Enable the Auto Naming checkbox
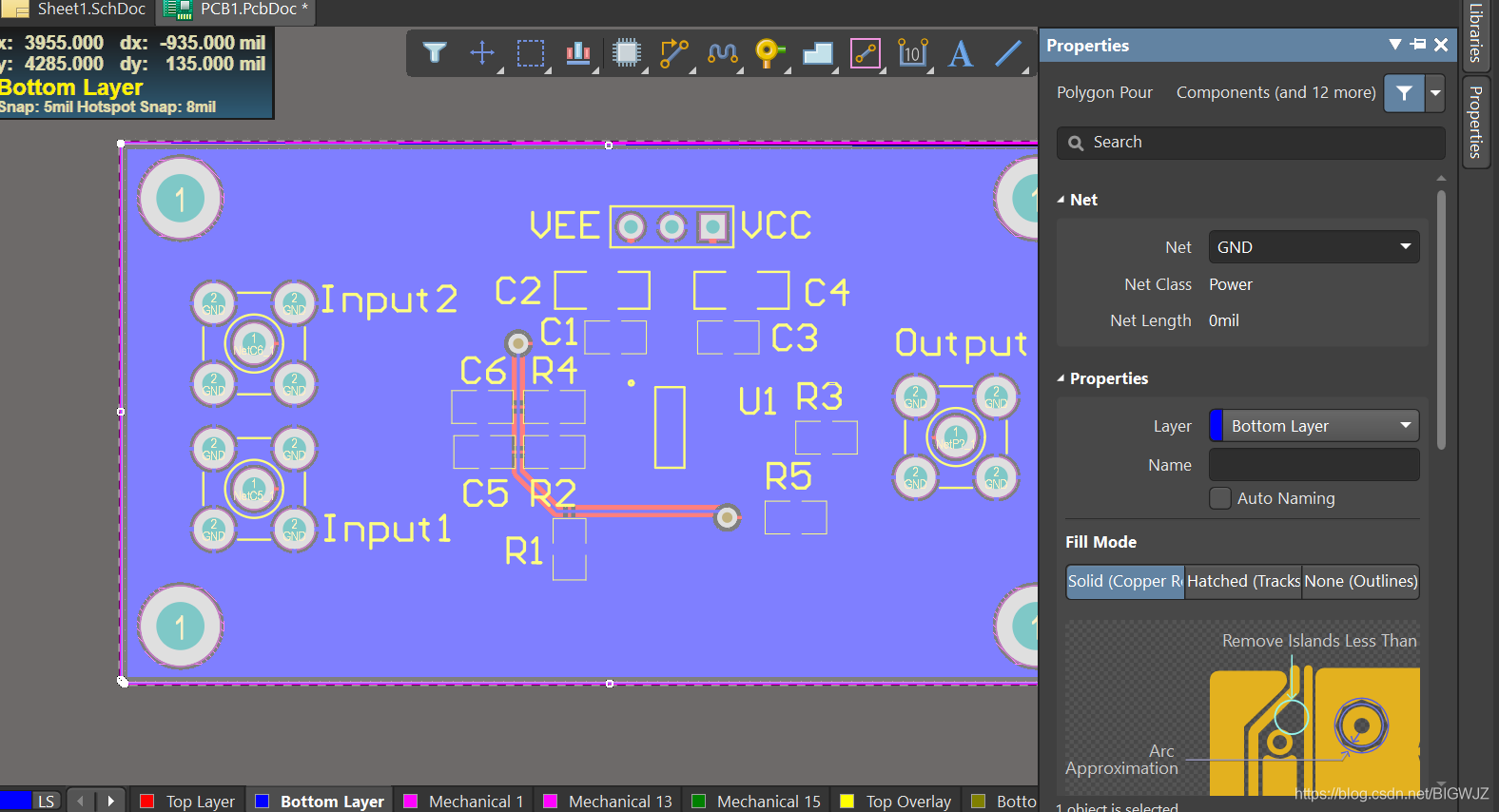Viewport: 1499px width, 812px height. click(x=1220, y=498)
